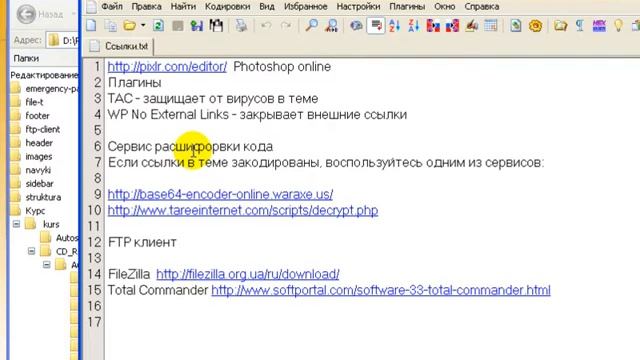Click the Explorer address field
Screen dimensions: 640x360
pyautogui.click(x=62, y=40)
